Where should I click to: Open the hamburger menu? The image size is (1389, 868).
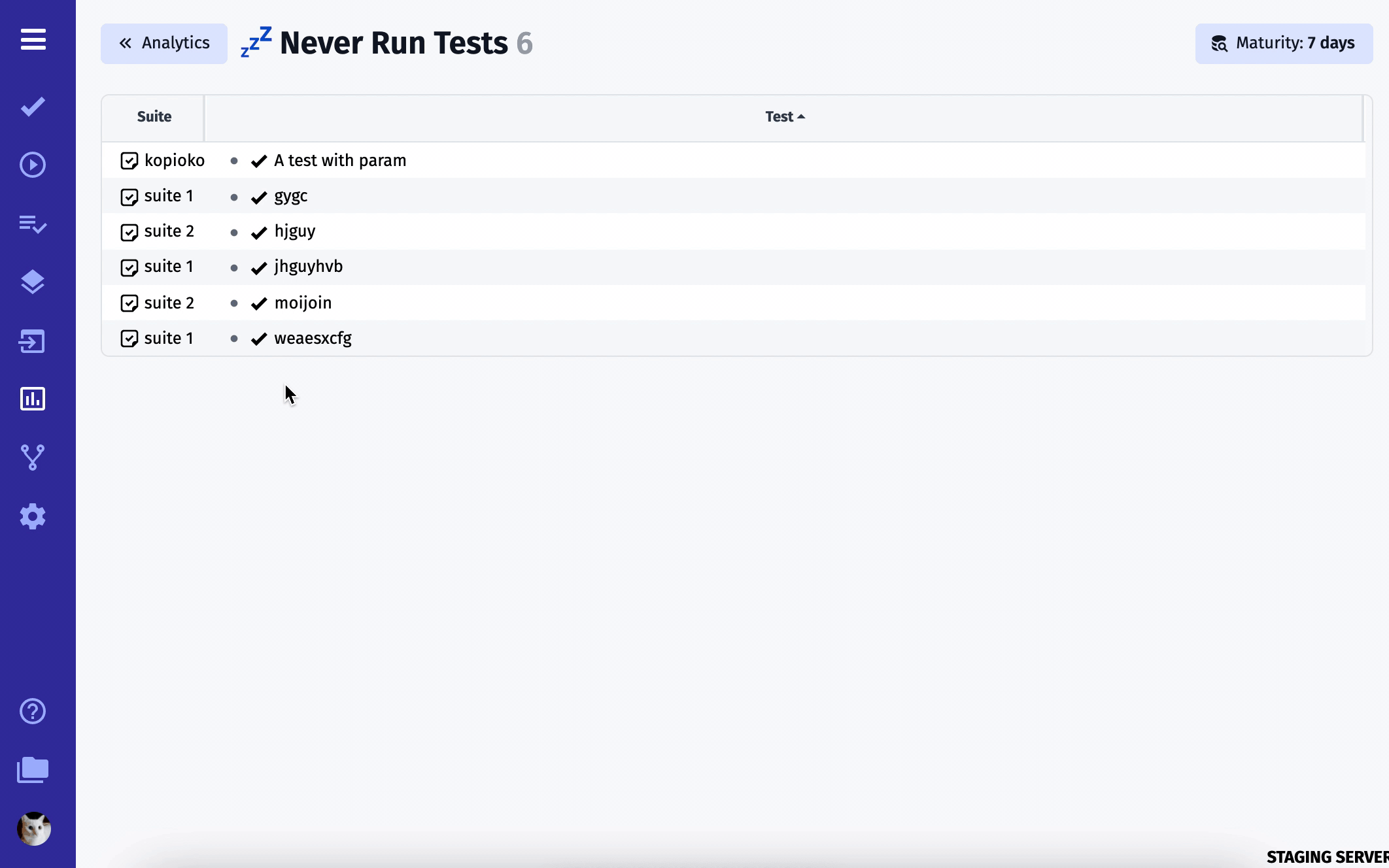coord(33,40)
